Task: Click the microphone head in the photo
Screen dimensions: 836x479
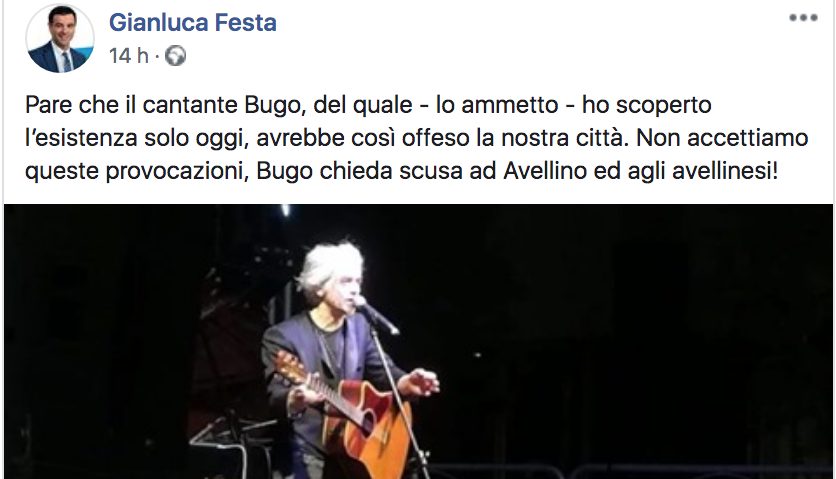Action: coord(360,301)
